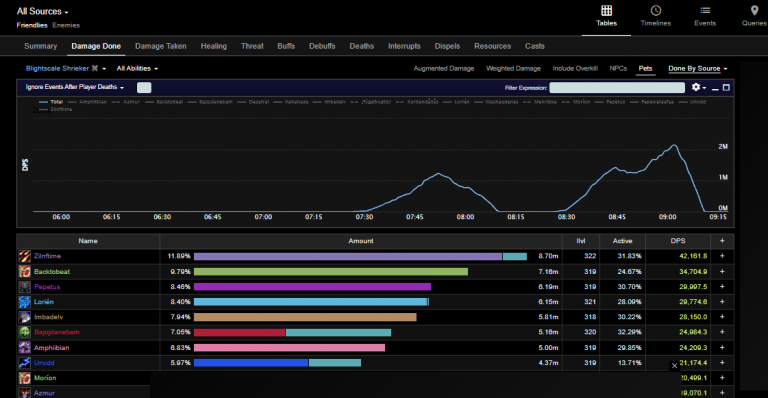Switch to Enemies
Image resolution: width=768 pixels, height=398 pixels.
click(66, 25)
